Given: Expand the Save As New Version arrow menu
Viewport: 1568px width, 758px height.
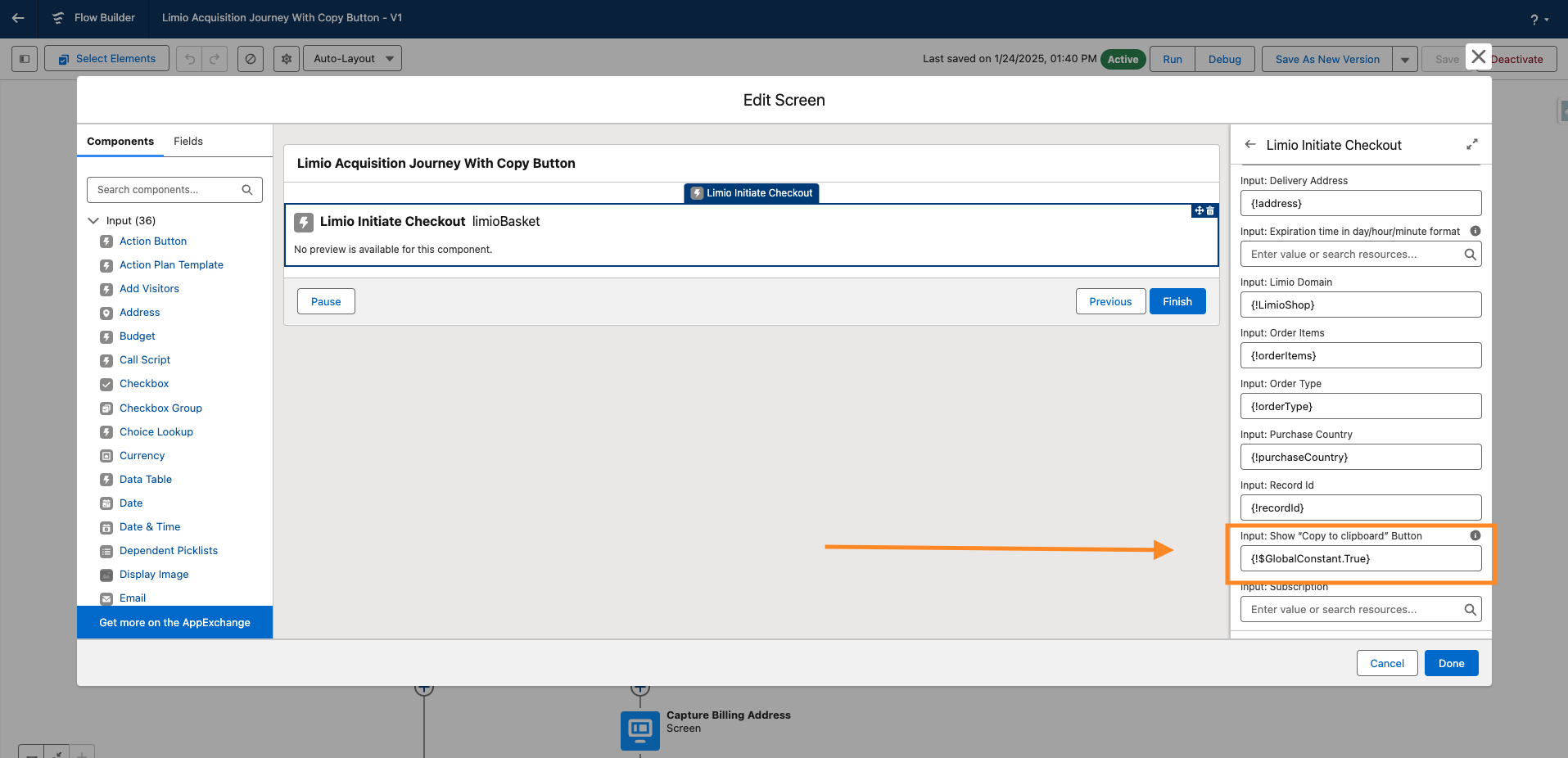Looking at the screenshot, I should pos(1405,59).
